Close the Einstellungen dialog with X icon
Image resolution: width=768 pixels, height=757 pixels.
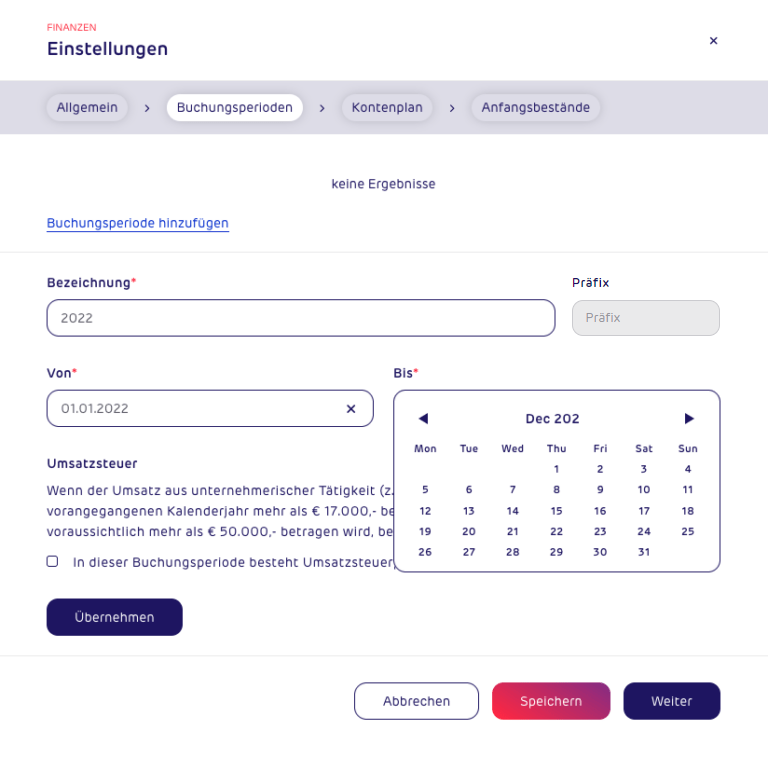coord(713,41)
